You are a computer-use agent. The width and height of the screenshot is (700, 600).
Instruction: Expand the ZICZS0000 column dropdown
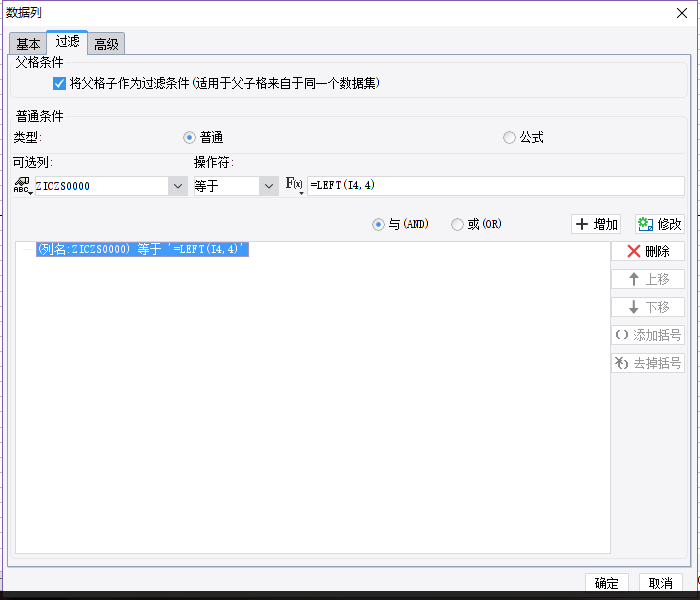click(178, 186)
